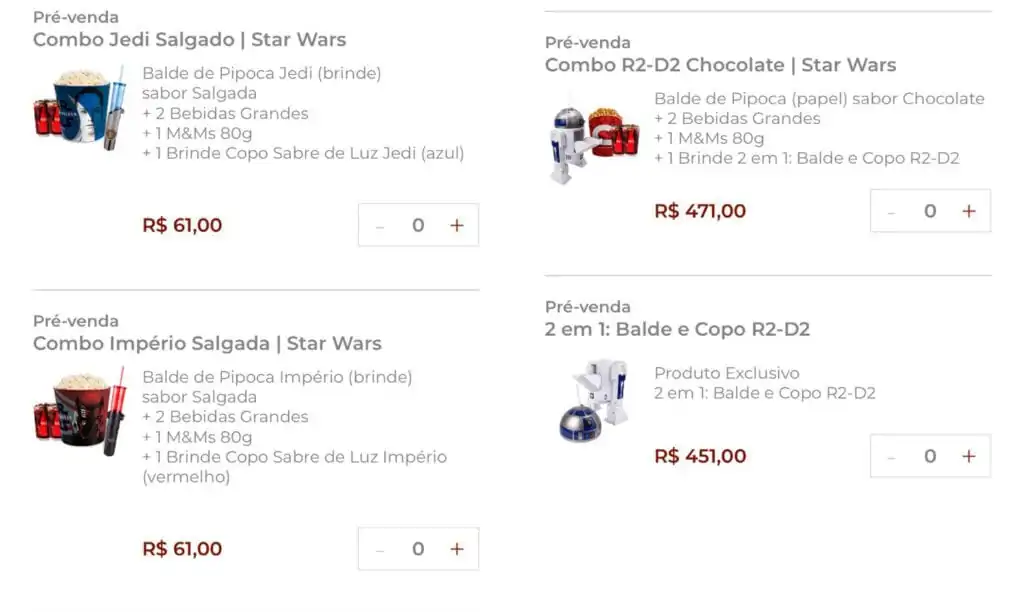Select quantity field of Combo Jedi Salgado
The image size is (1024, 612).
418,225
